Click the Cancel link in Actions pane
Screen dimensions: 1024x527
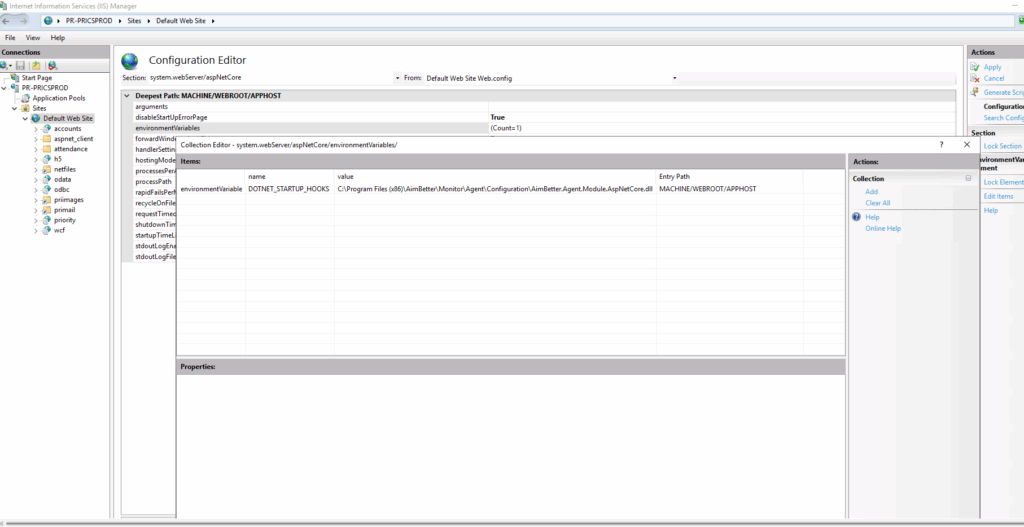[994, 78]
